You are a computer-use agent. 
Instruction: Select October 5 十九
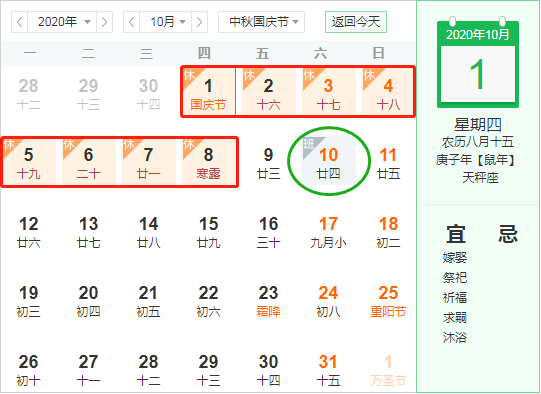29,162
